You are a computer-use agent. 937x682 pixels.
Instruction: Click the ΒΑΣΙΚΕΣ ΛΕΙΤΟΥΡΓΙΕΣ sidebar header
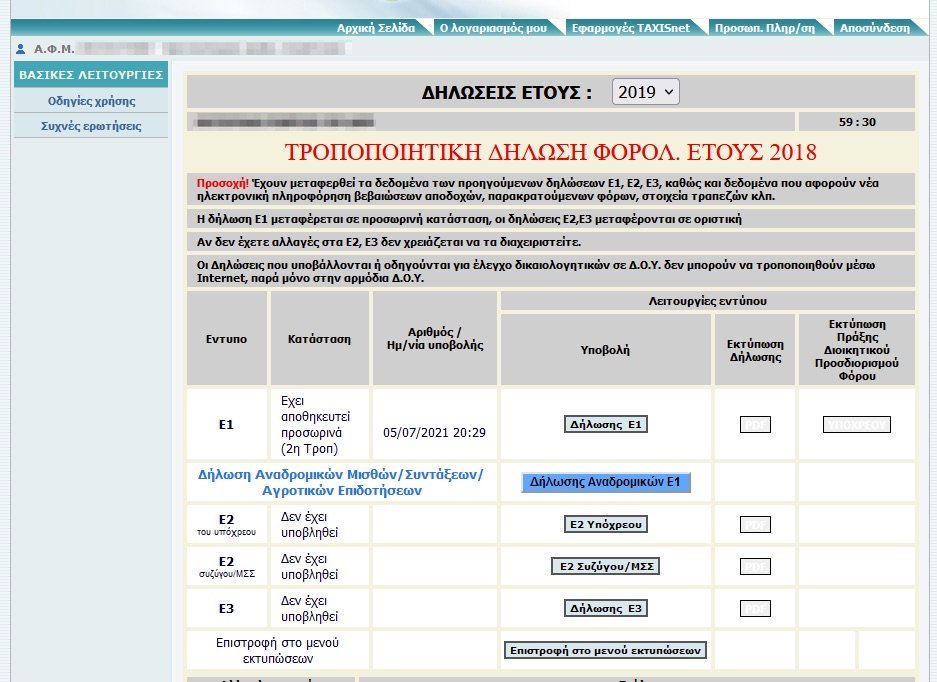tap(91, 75)
